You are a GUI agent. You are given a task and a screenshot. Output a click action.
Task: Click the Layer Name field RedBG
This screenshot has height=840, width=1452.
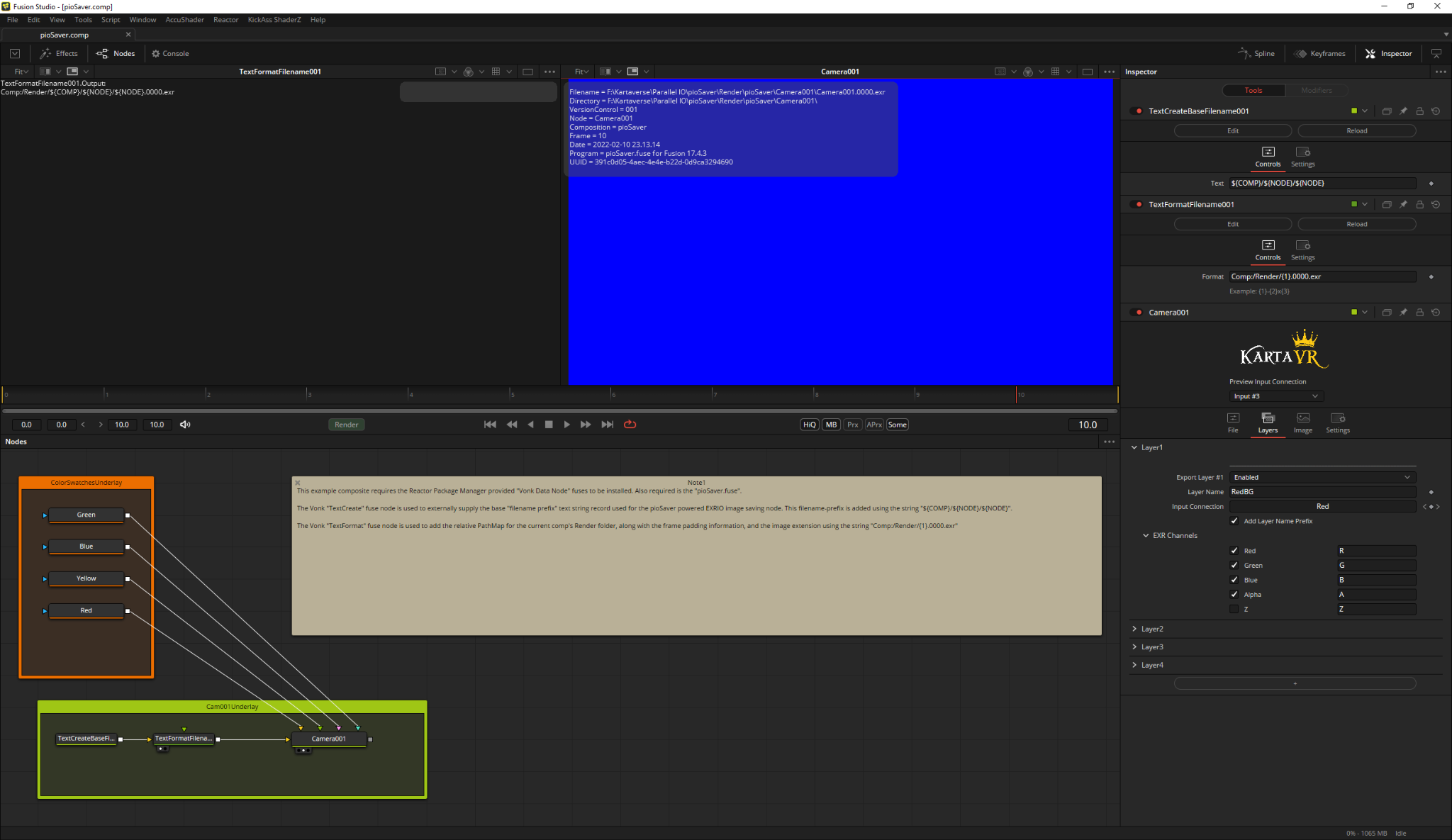[x=1322, y=492]
